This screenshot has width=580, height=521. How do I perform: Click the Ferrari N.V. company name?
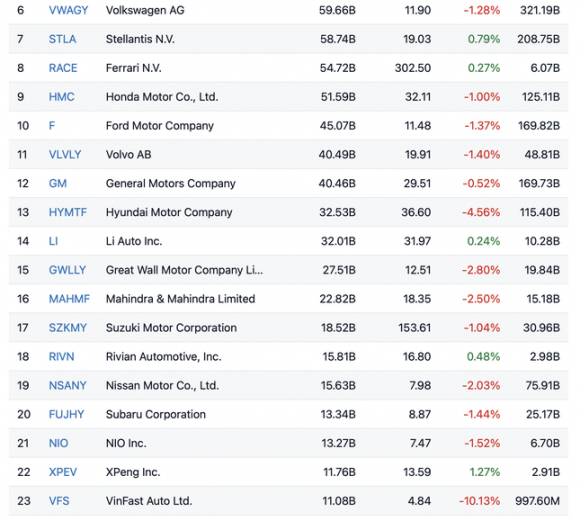(134, 68)
